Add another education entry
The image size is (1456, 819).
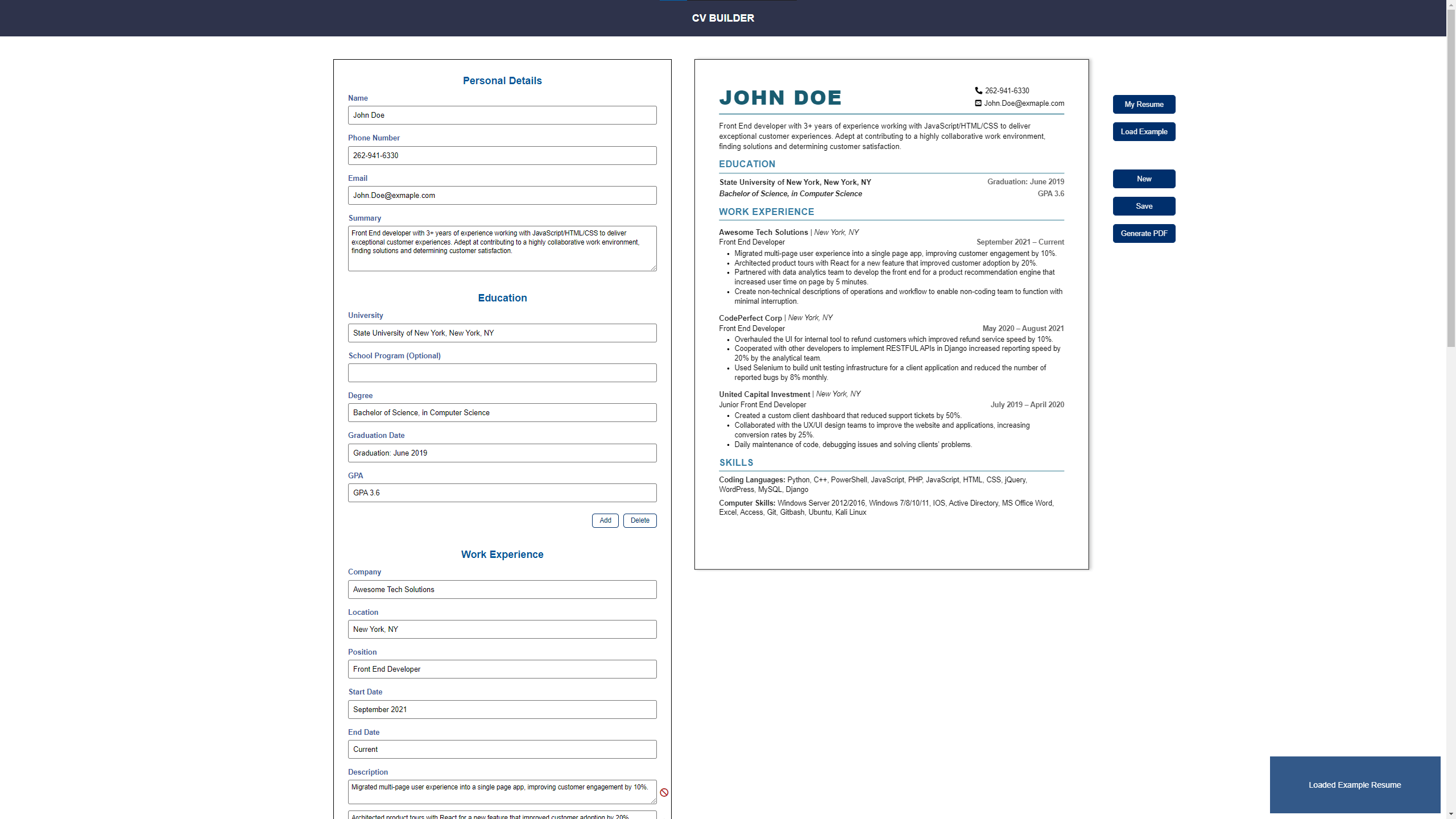605,520
